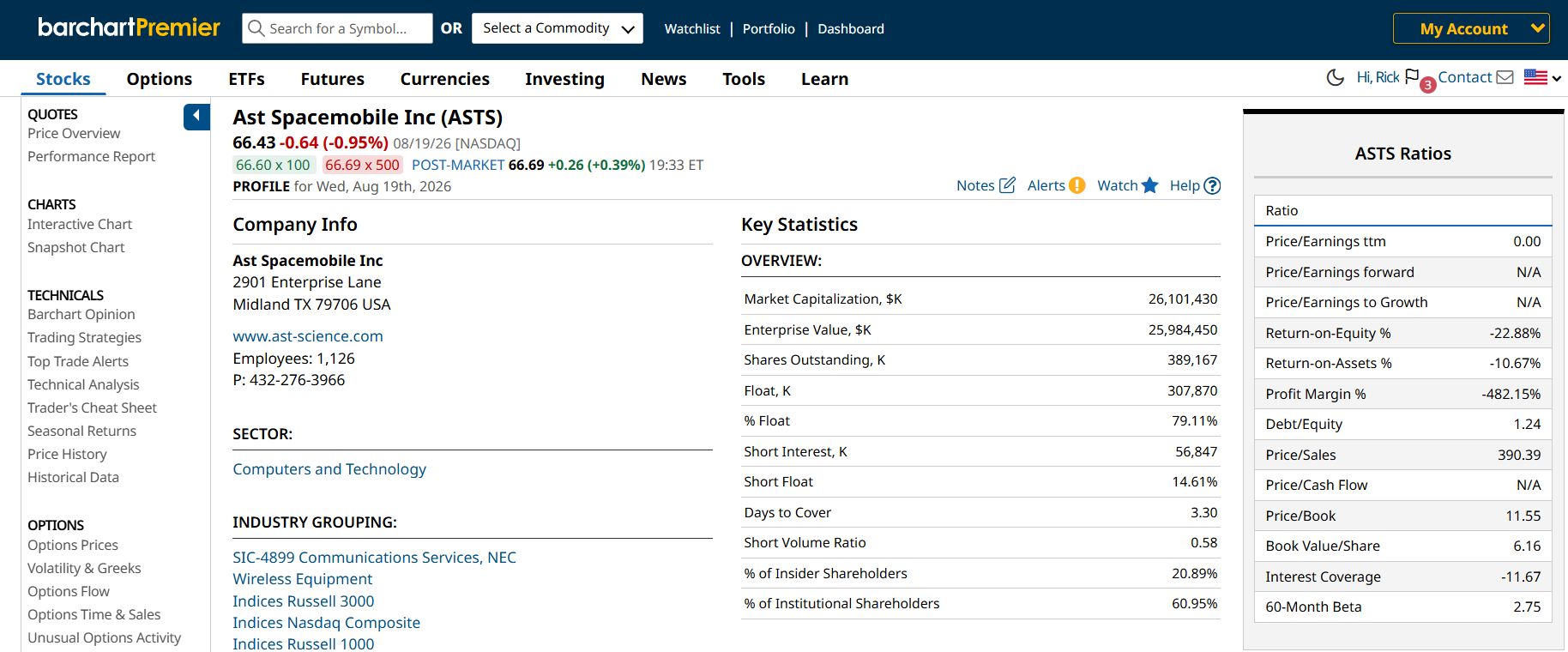
Task: Open Computers and Technology sector link
Action: tap(329, 469)
